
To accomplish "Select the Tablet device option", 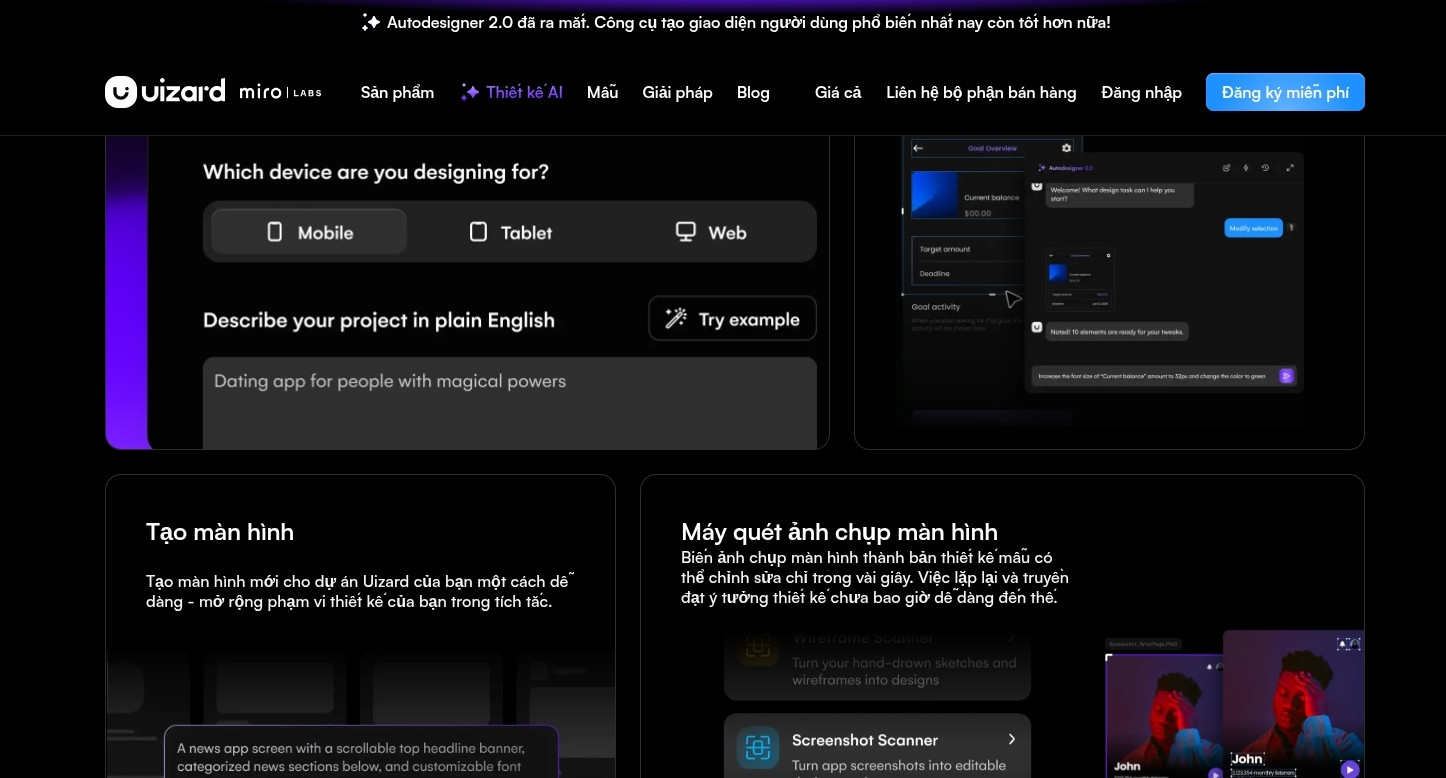I will [x=510, y=232].
